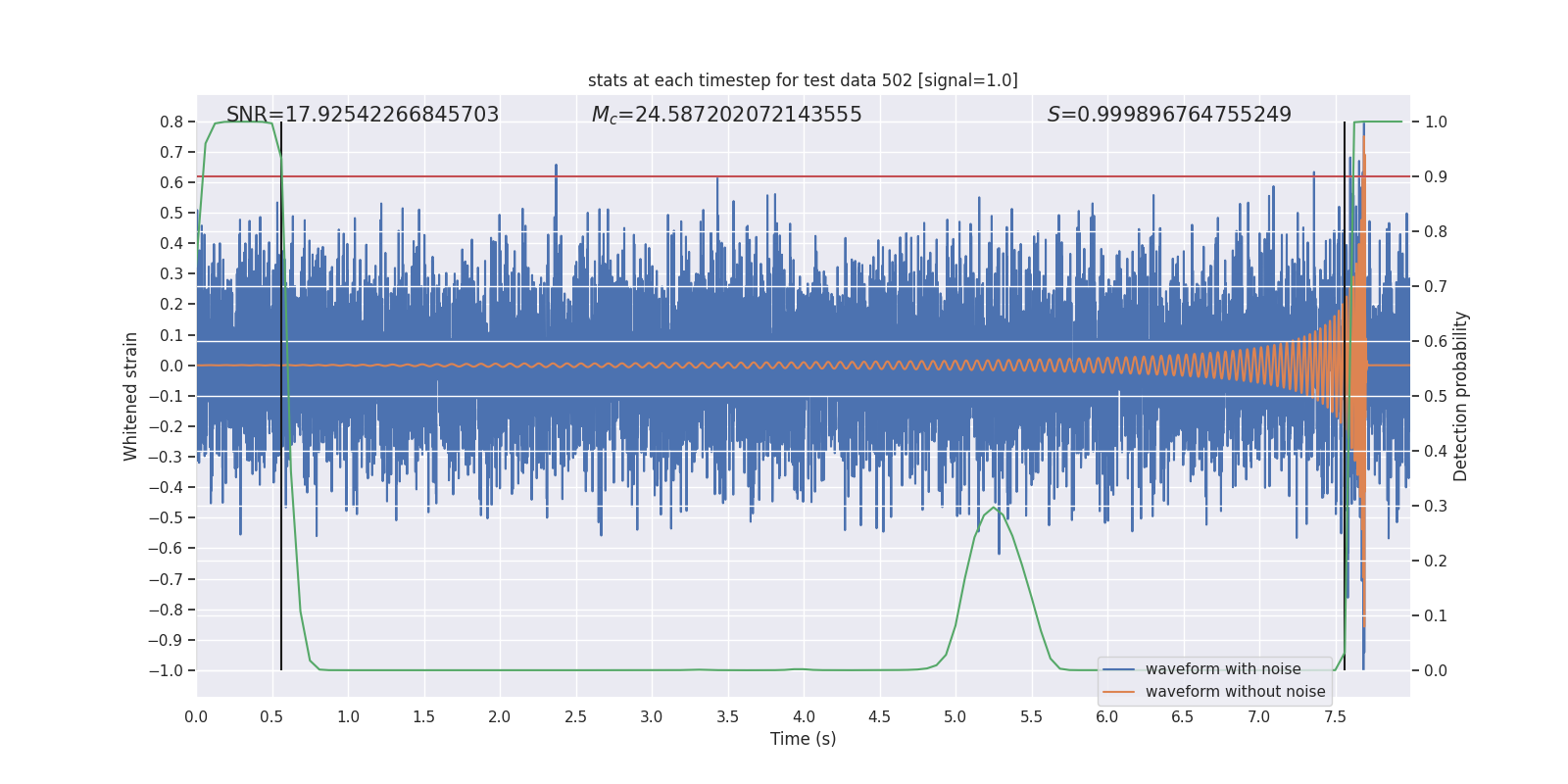1568x784 pixels.
Task: Pick the blue line sample in the legend
Action: point(1118,669)
